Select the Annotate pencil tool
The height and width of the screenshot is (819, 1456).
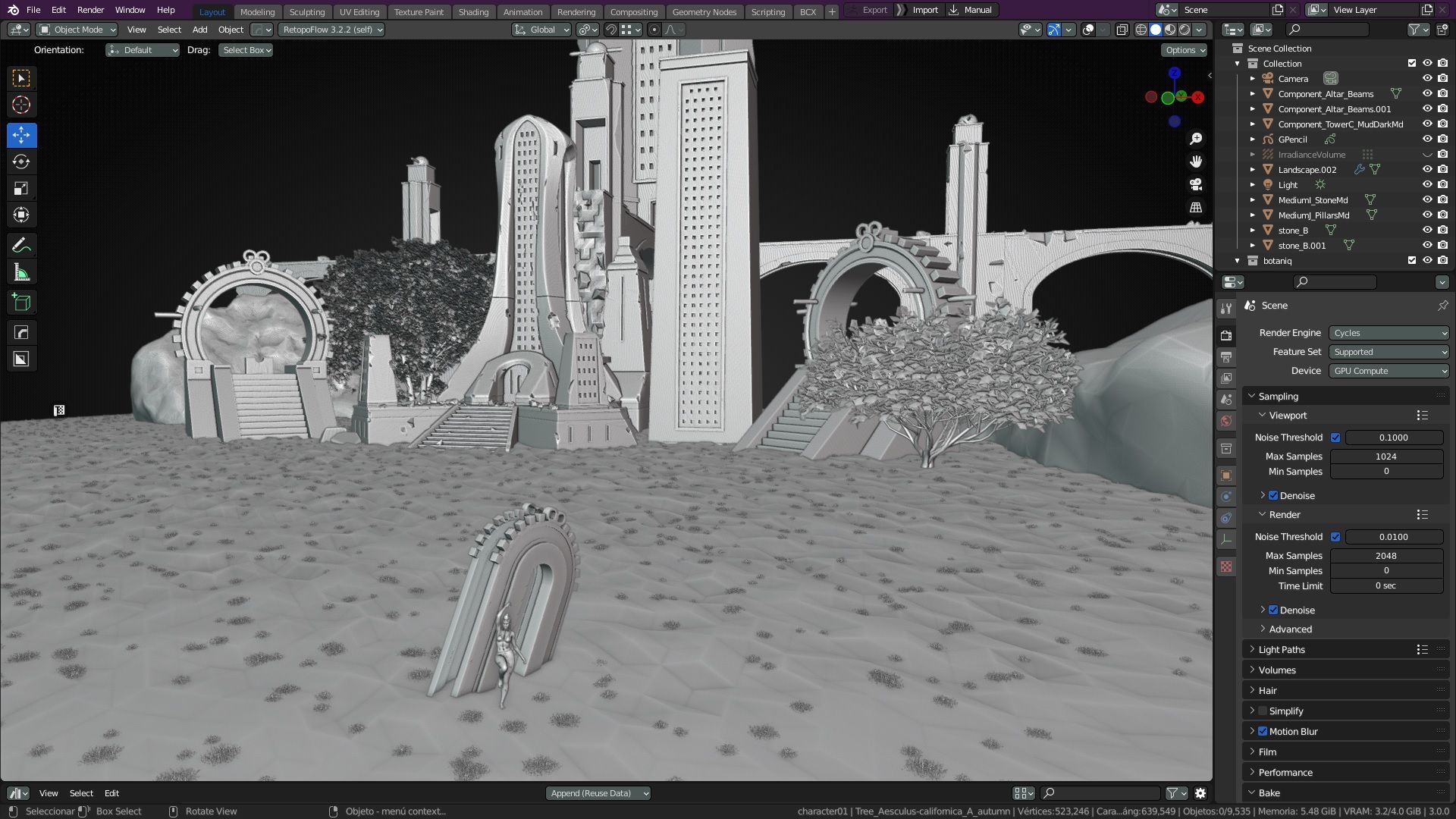21,246
